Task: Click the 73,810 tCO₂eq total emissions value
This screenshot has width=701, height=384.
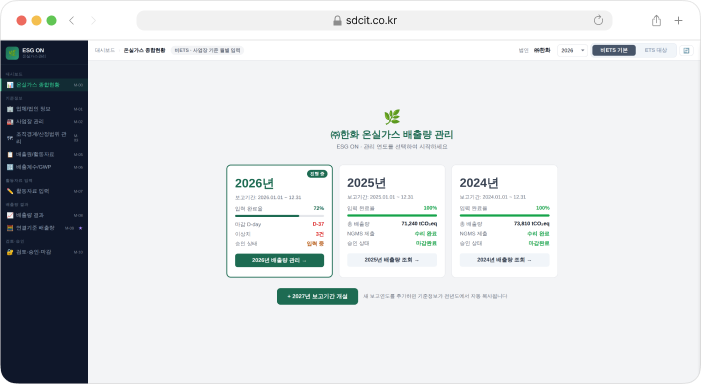Action: pos(532,224)
